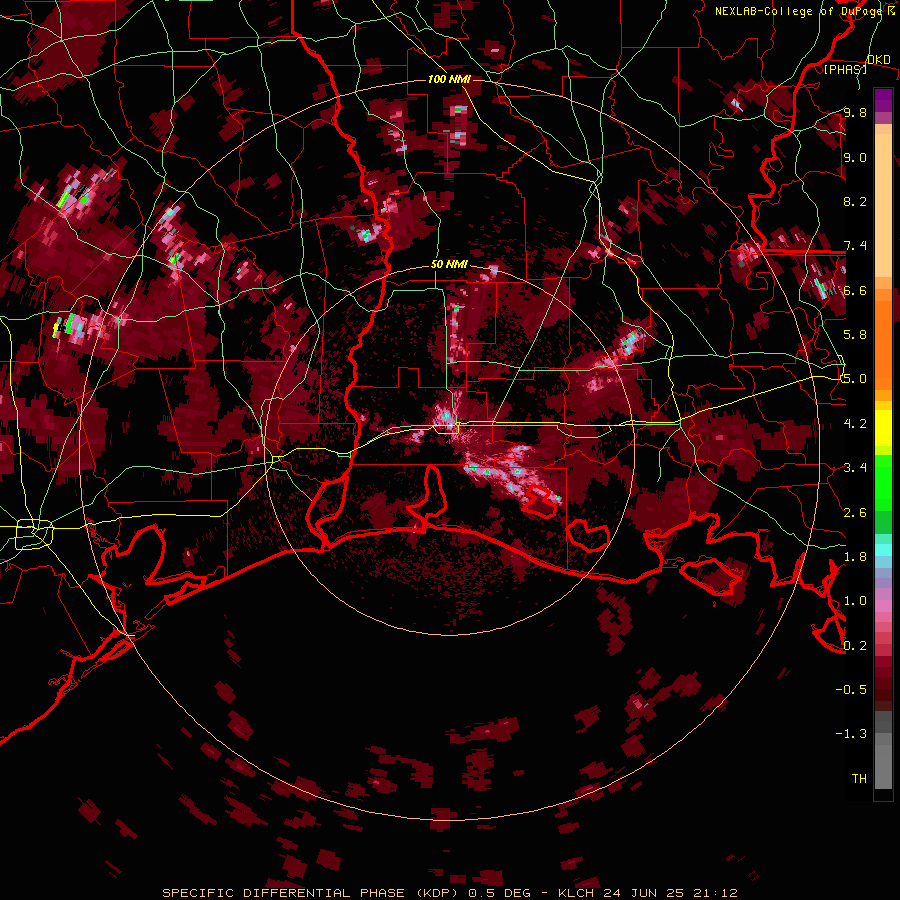
Task: Click the 1.0 value on the color scale
Action: 855,601
